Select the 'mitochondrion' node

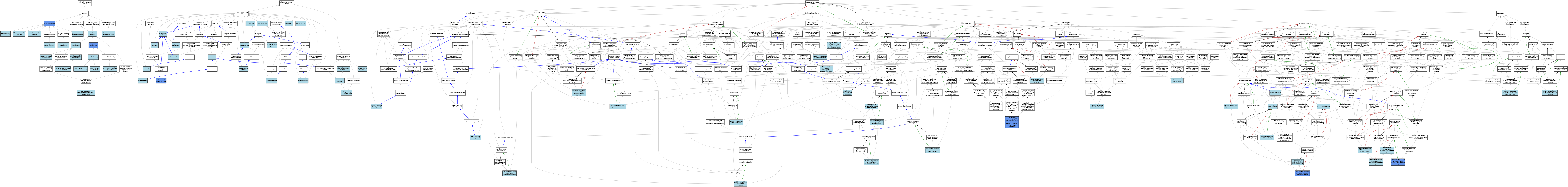point(174,57)
